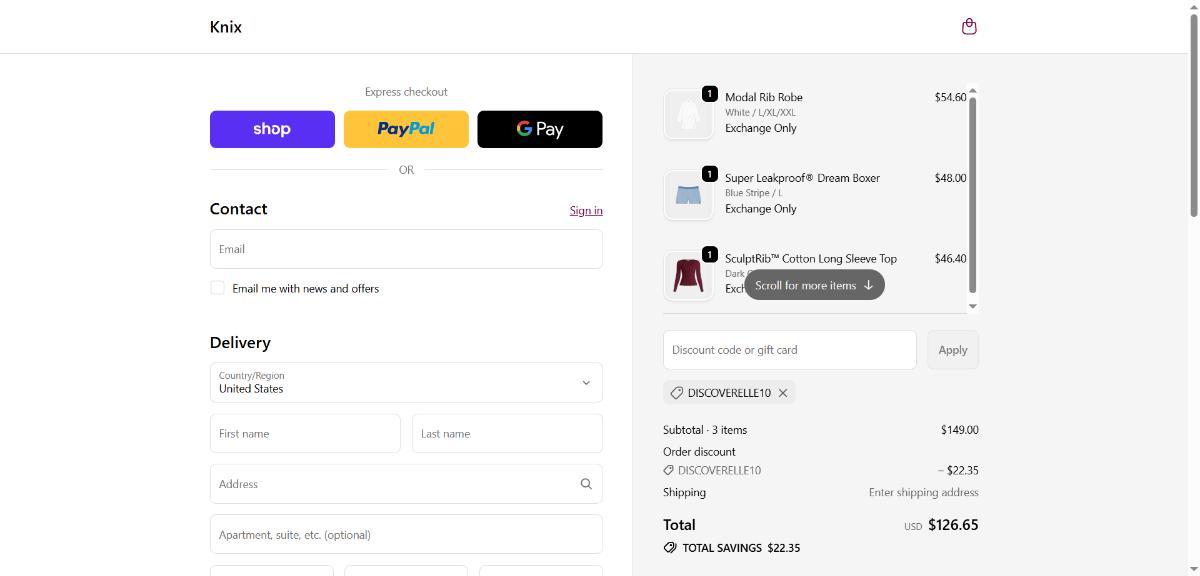Pay with Shop Pay express button
Screen dimensions: 1200x576
(x=272, y=129)
